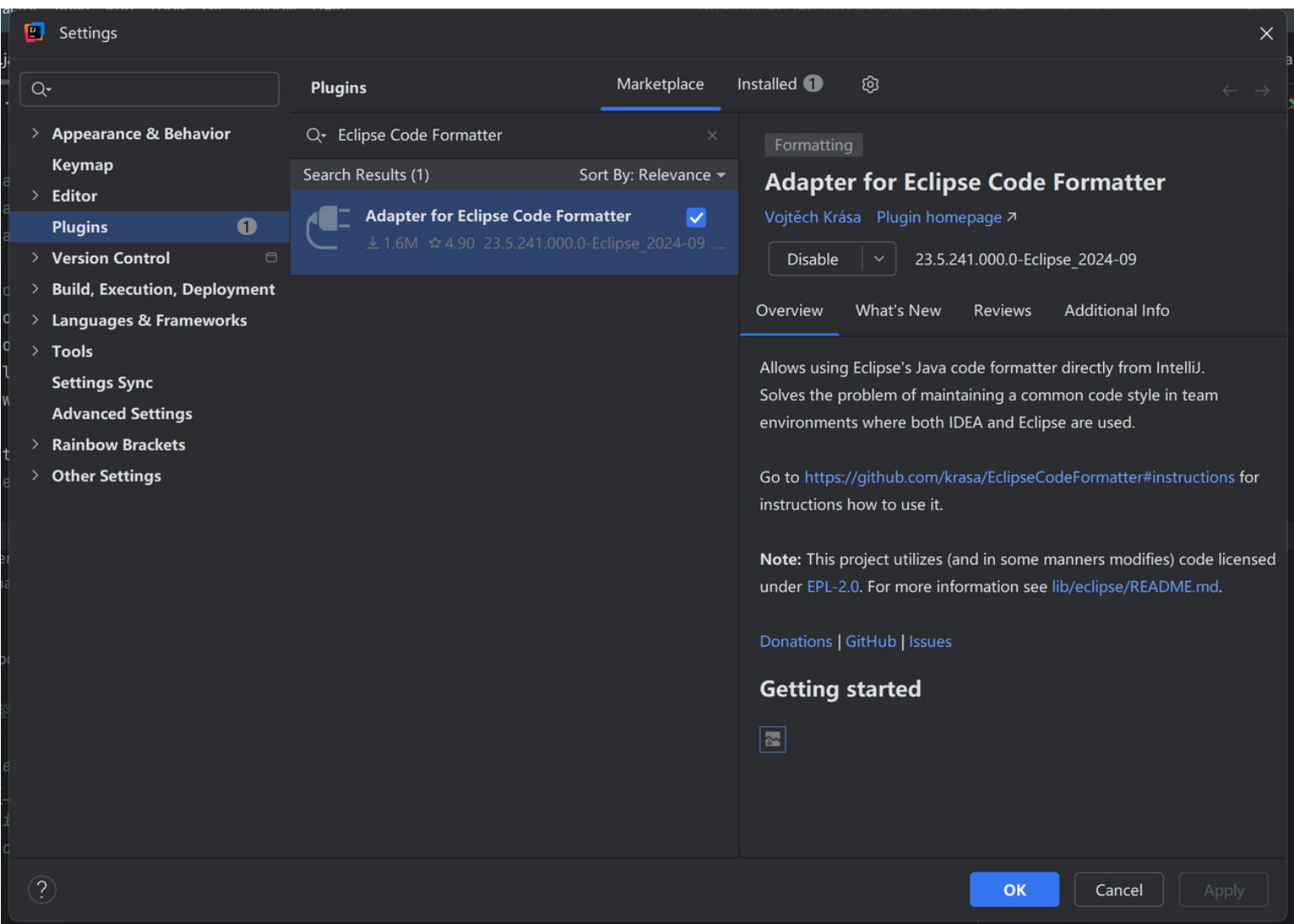1294x924 pixels.
Task: Open the Issues link
Action: [930, 641]
